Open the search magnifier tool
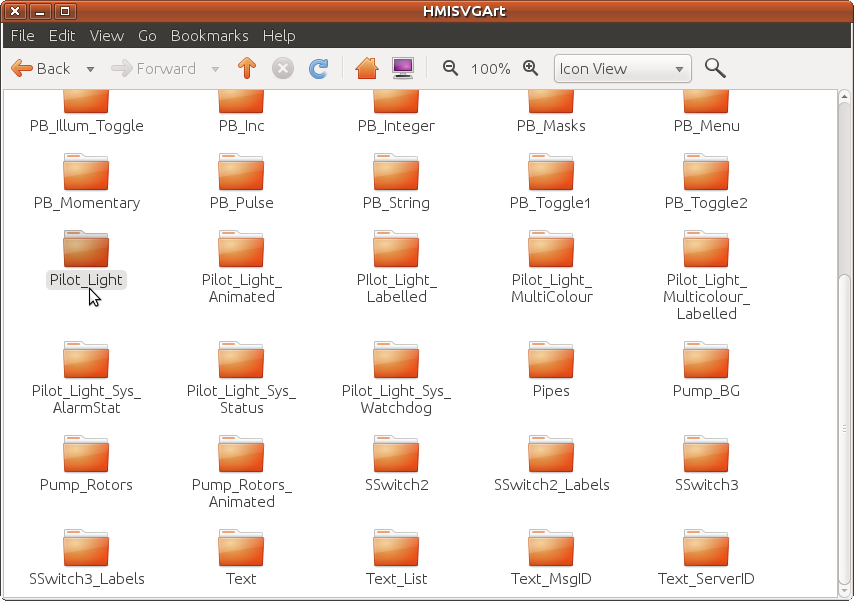 714,68
